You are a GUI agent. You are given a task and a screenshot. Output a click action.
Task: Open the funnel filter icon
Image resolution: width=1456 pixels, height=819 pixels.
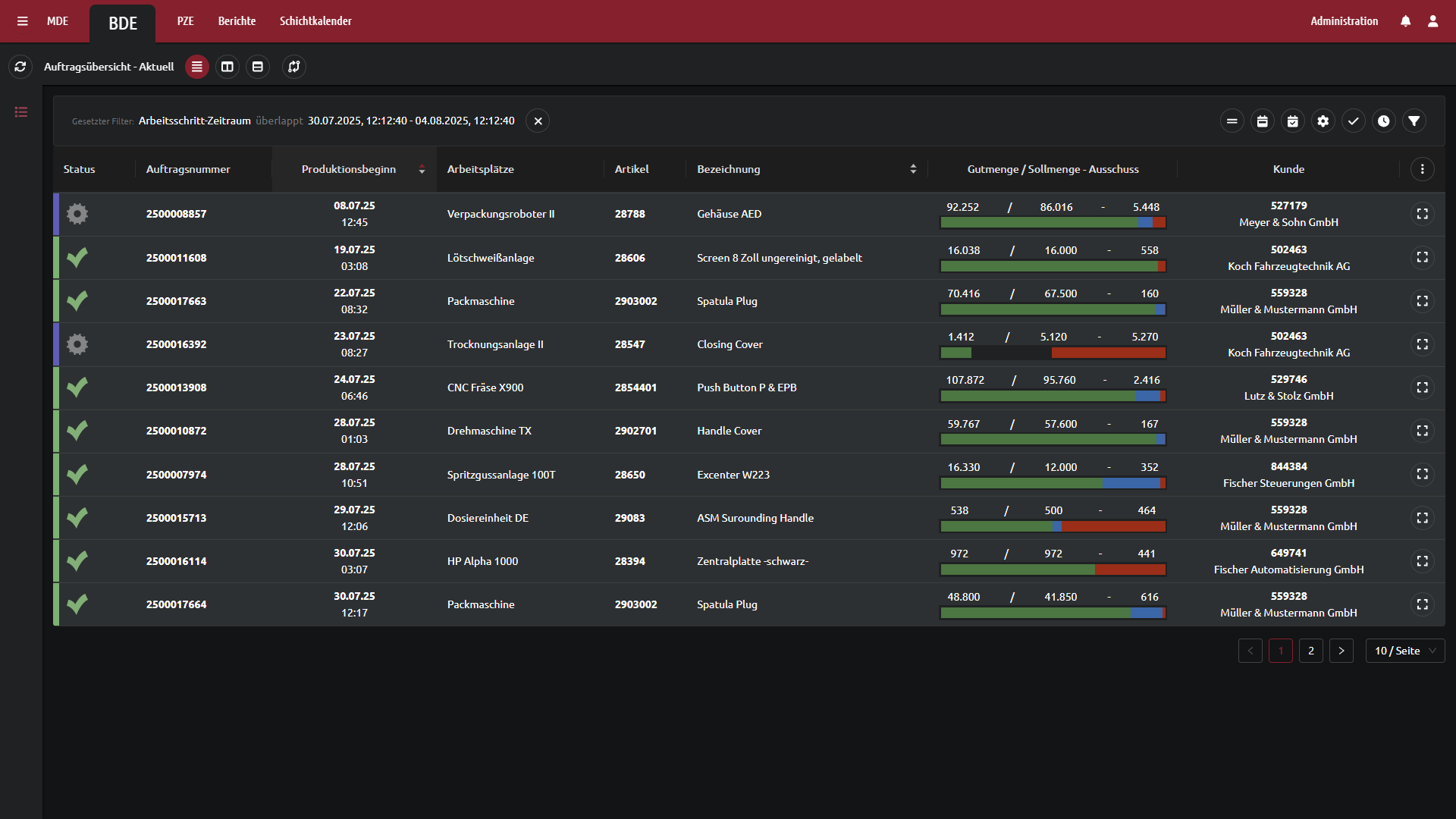pyautogui.click(x=1414, y=121)
